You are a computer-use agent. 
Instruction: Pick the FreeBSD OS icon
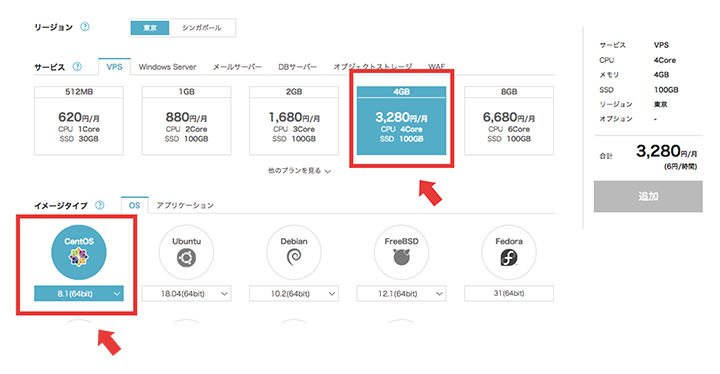point(401,252)
